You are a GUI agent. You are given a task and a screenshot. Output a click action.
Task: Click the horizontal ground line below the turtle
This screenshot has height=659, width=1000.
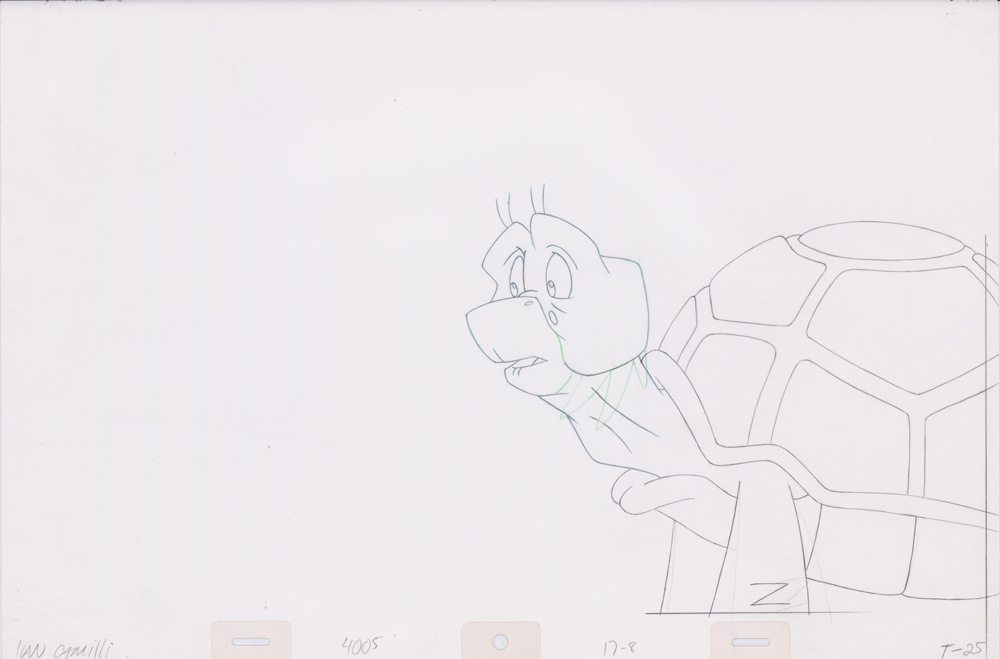coord(820,610)
